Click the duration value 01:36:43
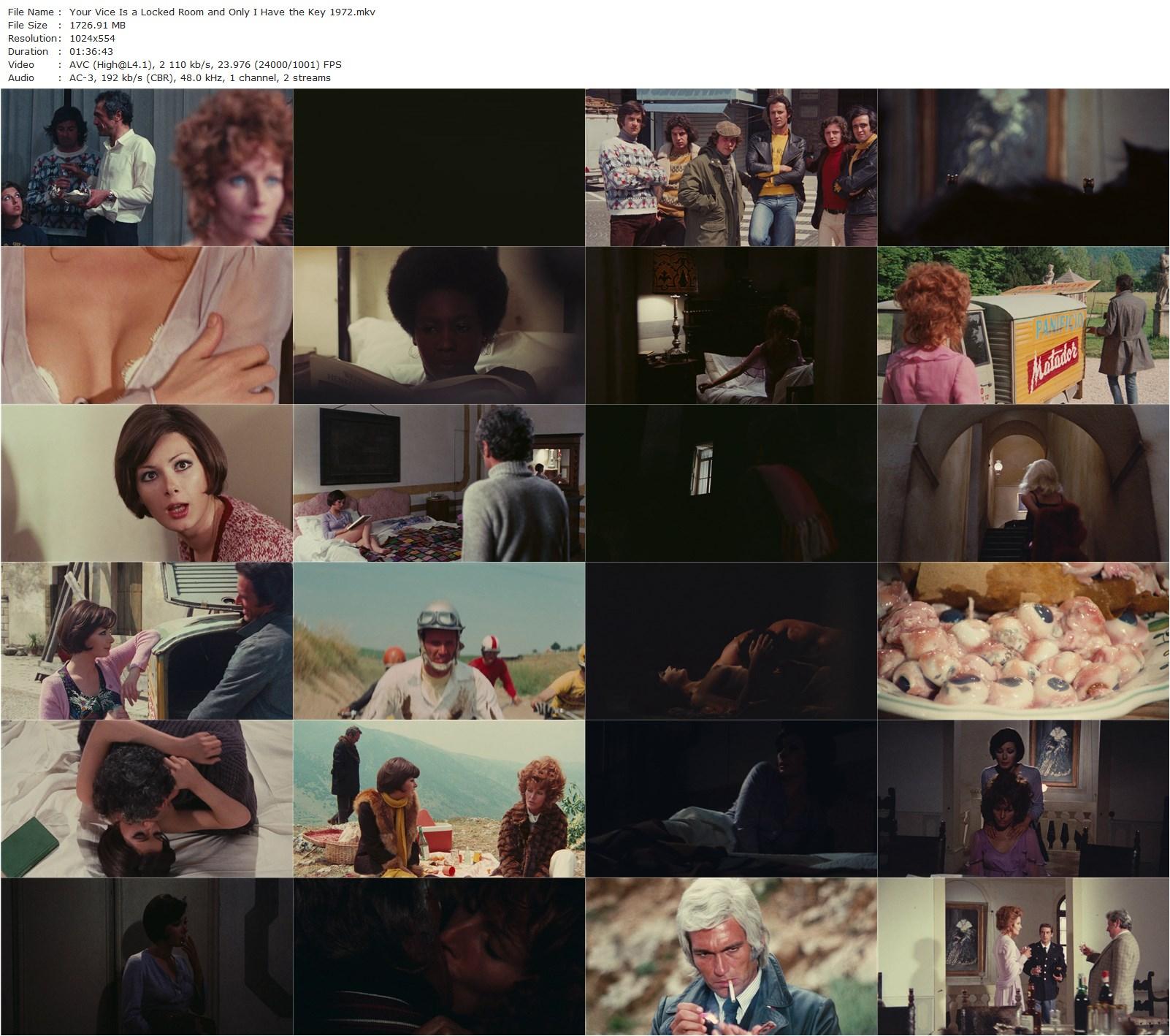 [x=91, y=52]
